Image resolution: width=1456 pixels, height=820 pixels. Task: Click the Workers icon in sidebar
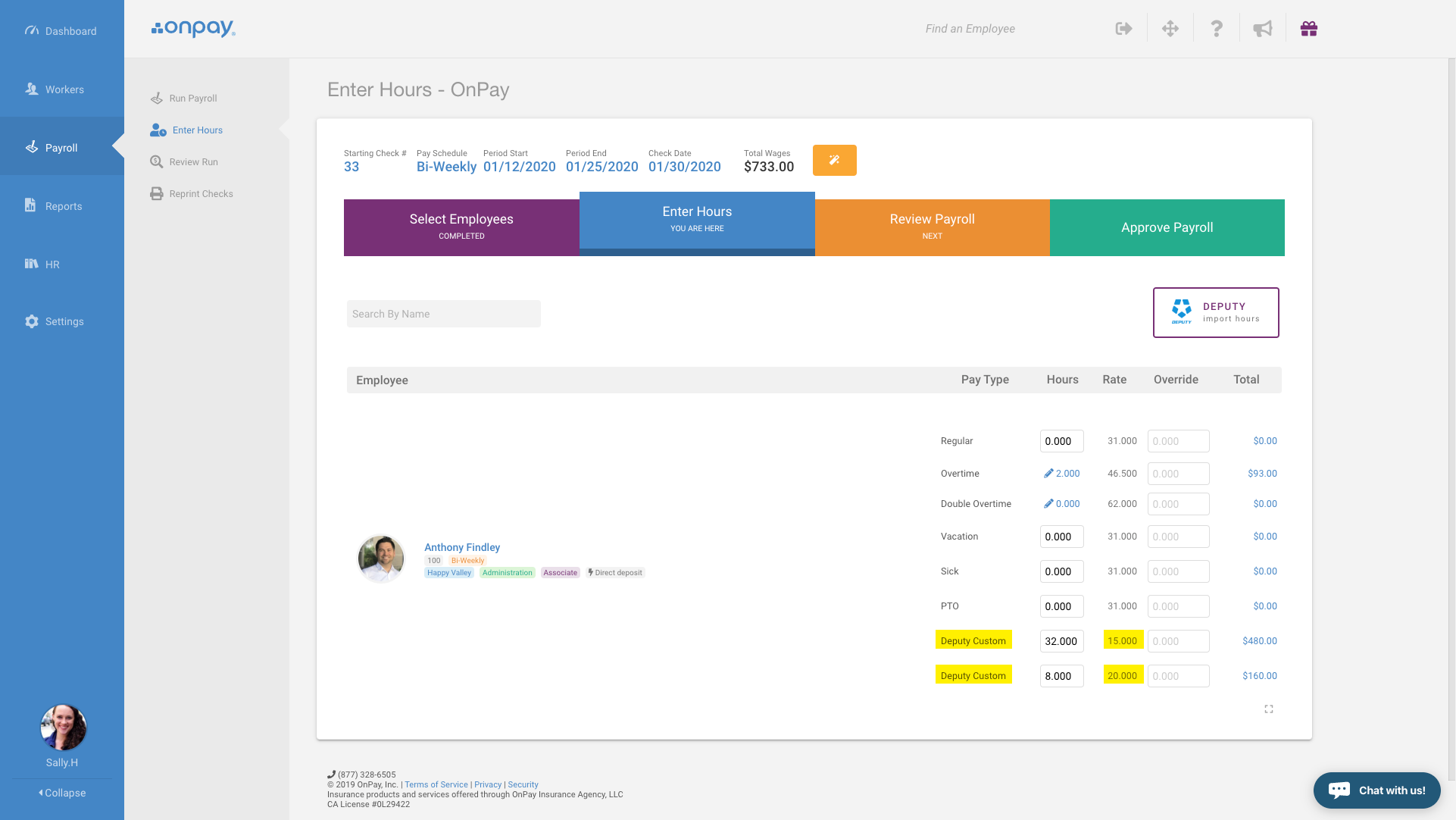[32, 89]
